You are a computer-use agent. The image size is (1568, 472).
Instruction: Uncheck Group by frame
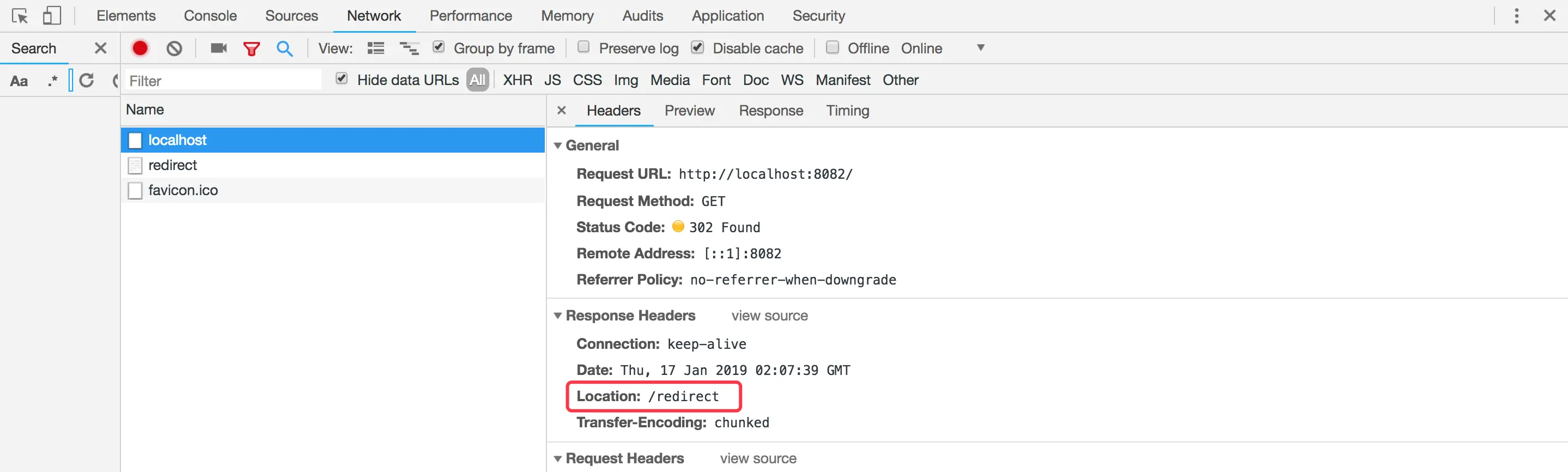tap(438, 47)
